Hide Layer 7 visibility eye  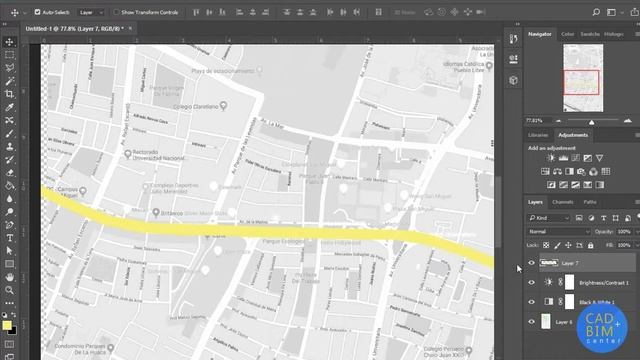531,263
